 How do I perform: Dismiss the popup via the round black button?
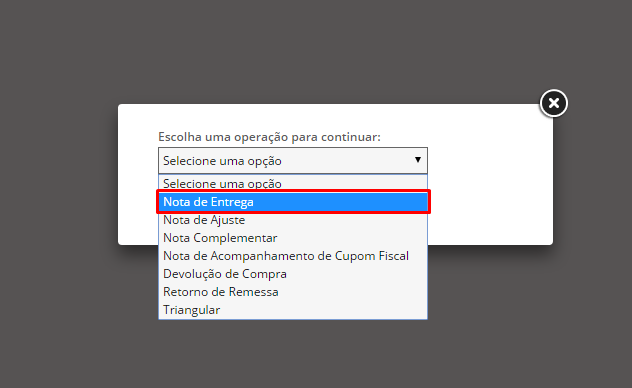[x=553, y=103]
